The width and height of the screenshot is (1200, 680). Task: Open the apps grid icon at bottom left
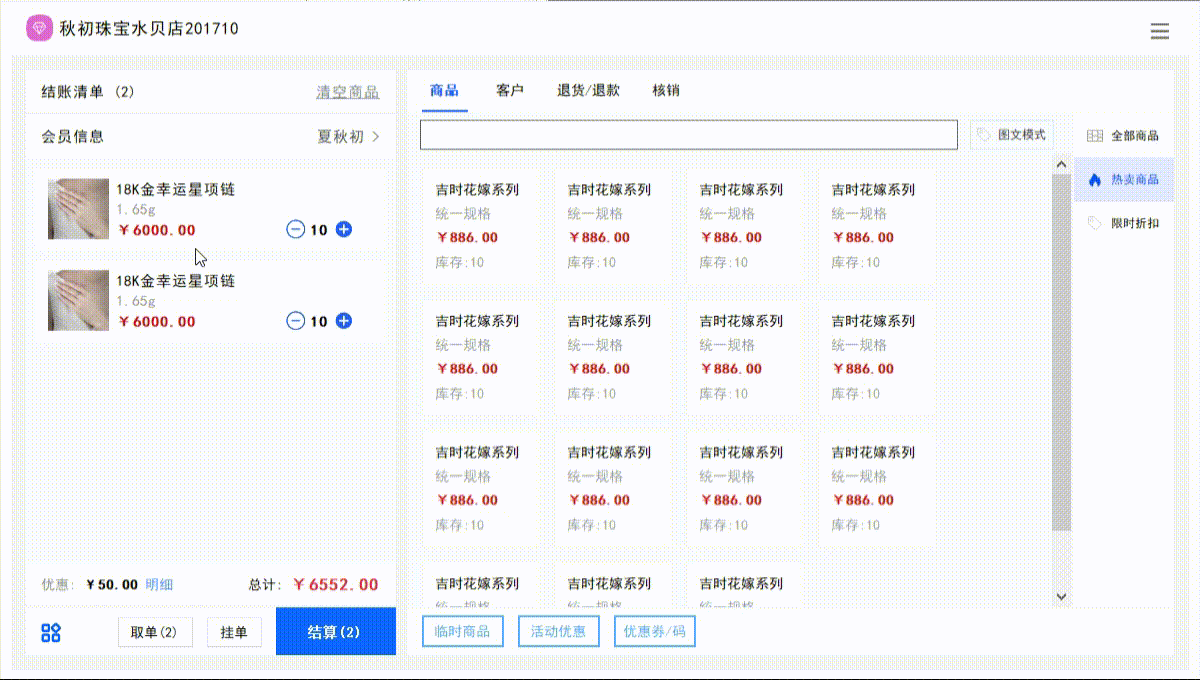51,631
